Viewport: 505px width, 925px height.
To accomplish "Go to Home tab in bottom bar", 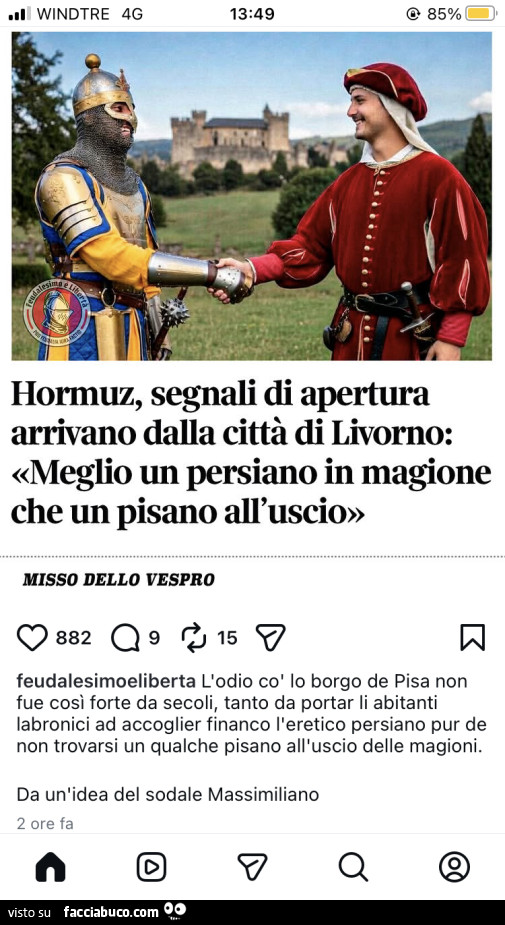I will tap(51, 867).
